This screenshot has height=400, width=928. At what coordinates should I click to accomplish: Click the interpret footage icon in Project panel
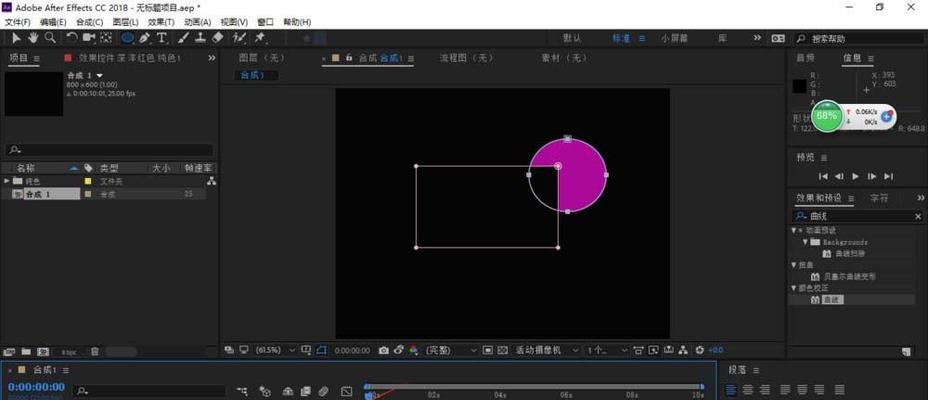pos(9,351)
